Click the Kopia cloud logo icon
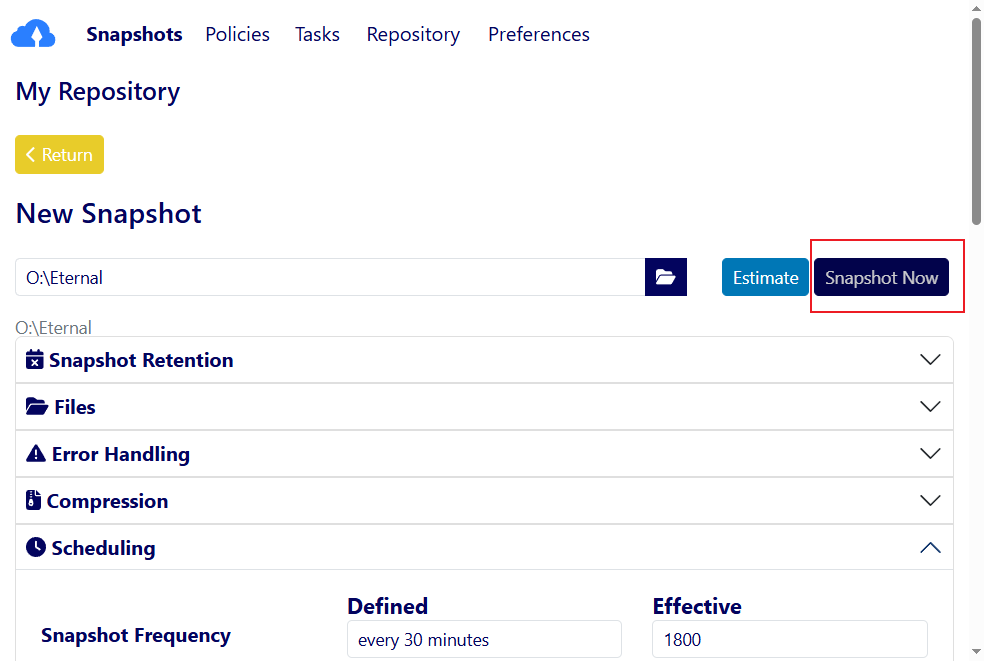 coord(33,35)
